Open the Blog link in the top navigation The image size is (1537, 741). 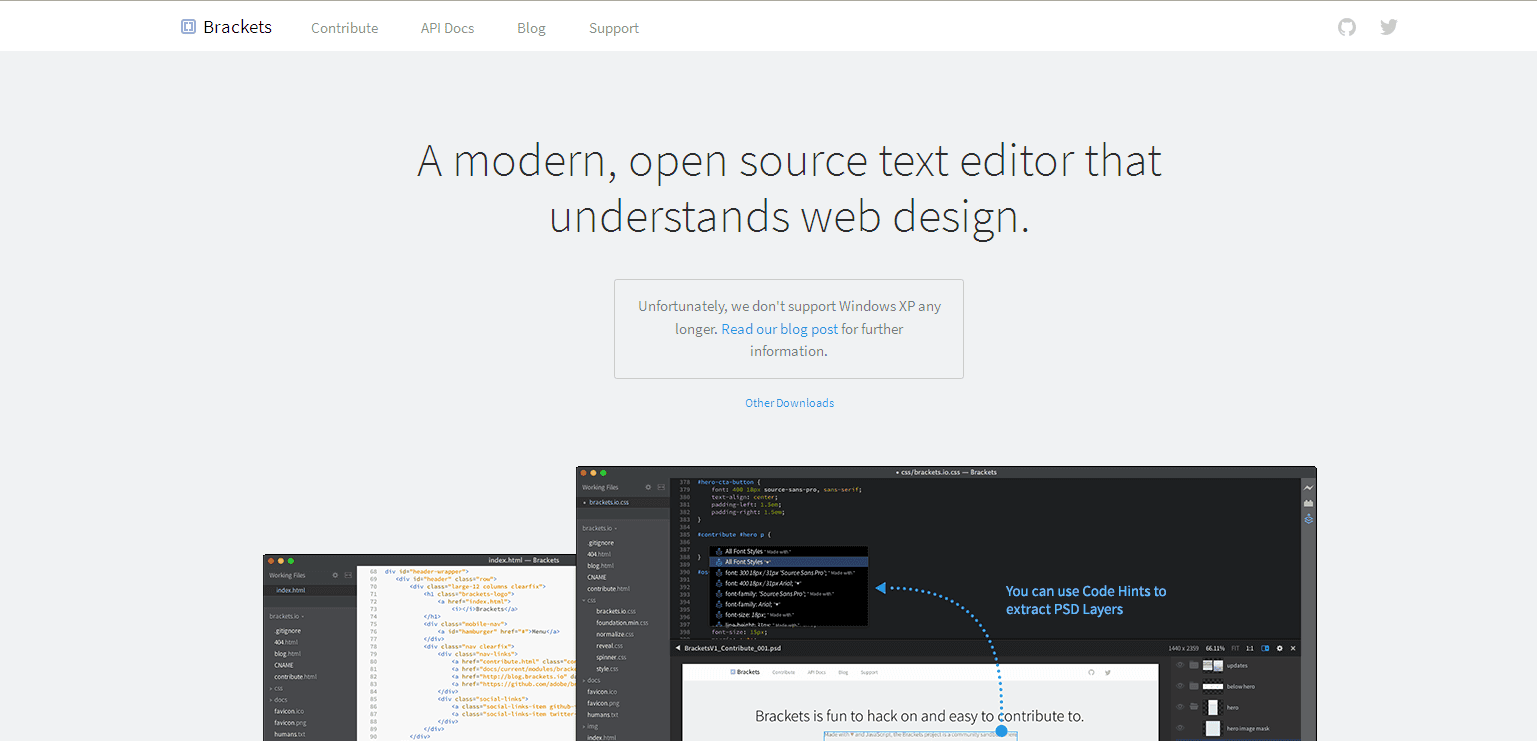point(532,28)
